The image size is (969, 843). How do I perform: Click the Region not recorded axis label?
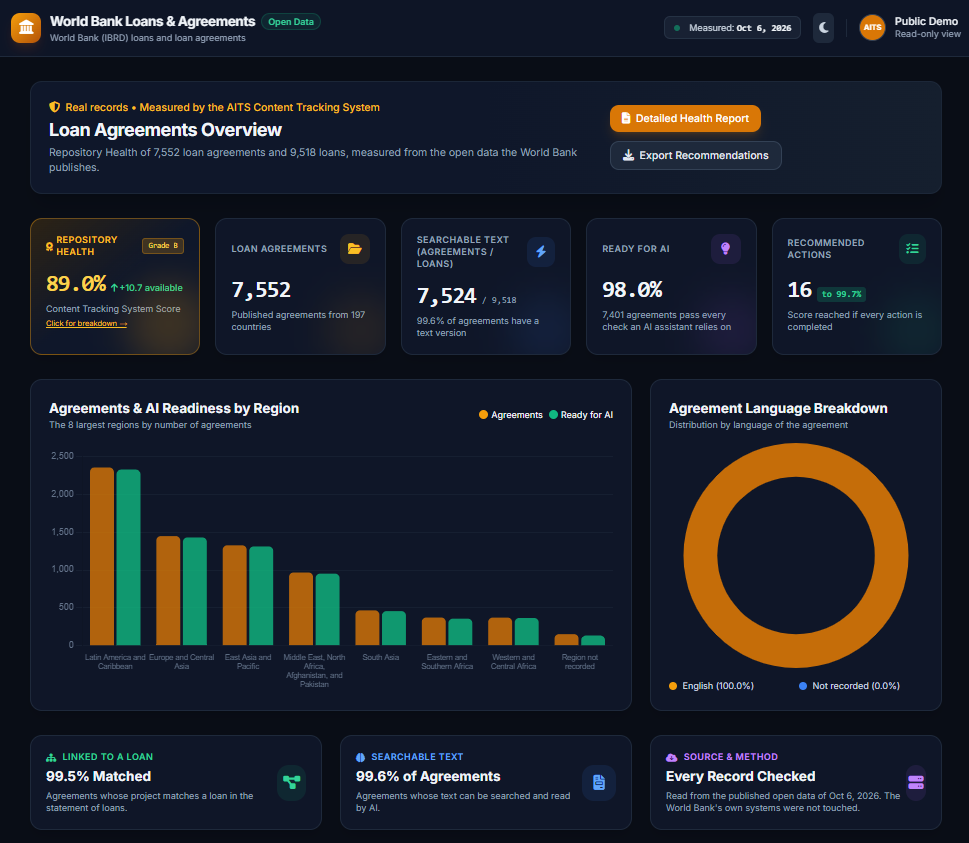pos(580,662)
